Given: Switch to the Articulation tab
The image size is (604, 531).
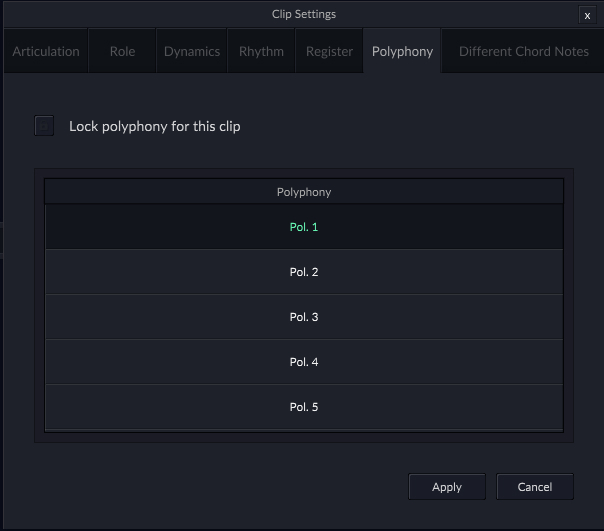Looking at the screenshot, I should pos(46,52).
